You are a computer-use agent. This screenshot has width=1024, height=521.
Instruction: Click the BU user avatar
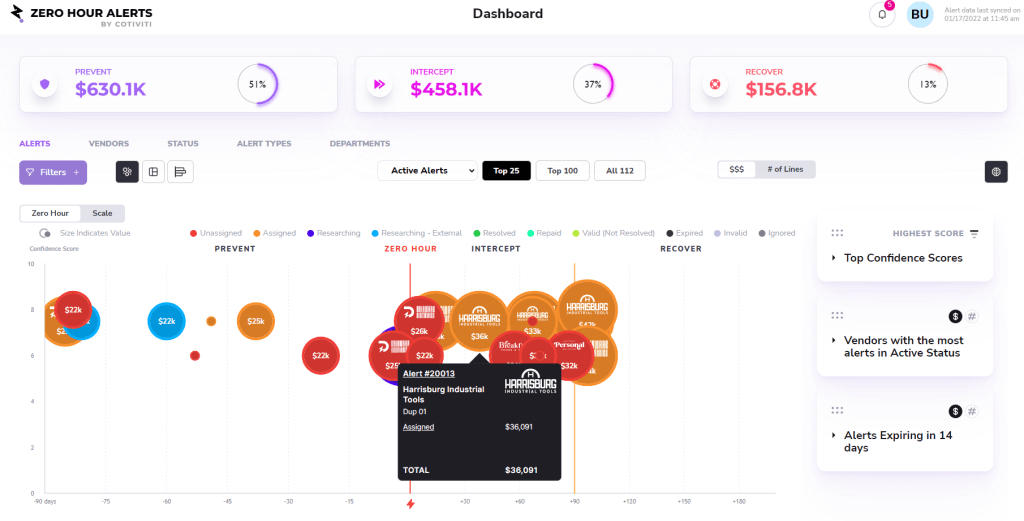pyautogui.click(x=919, y=14)
